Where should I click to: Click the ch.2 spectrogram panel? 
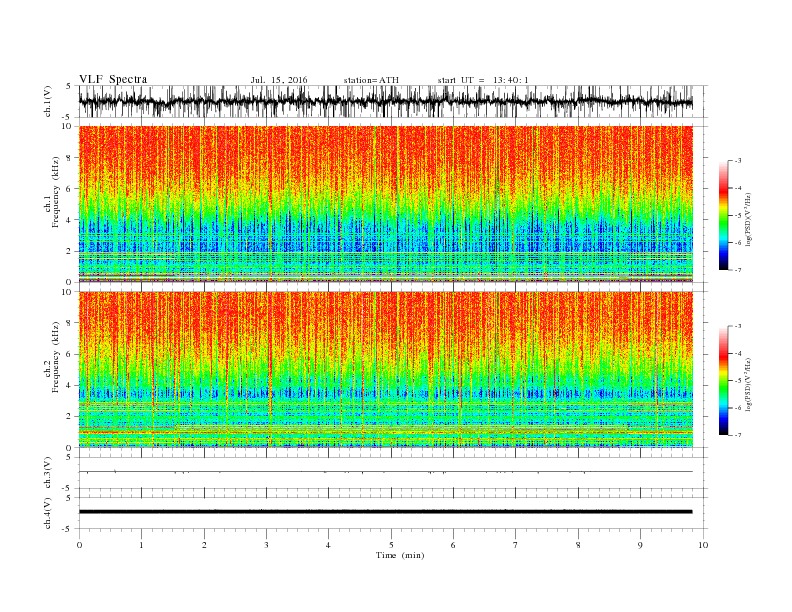pyautogui.click(x=385, y=370)
